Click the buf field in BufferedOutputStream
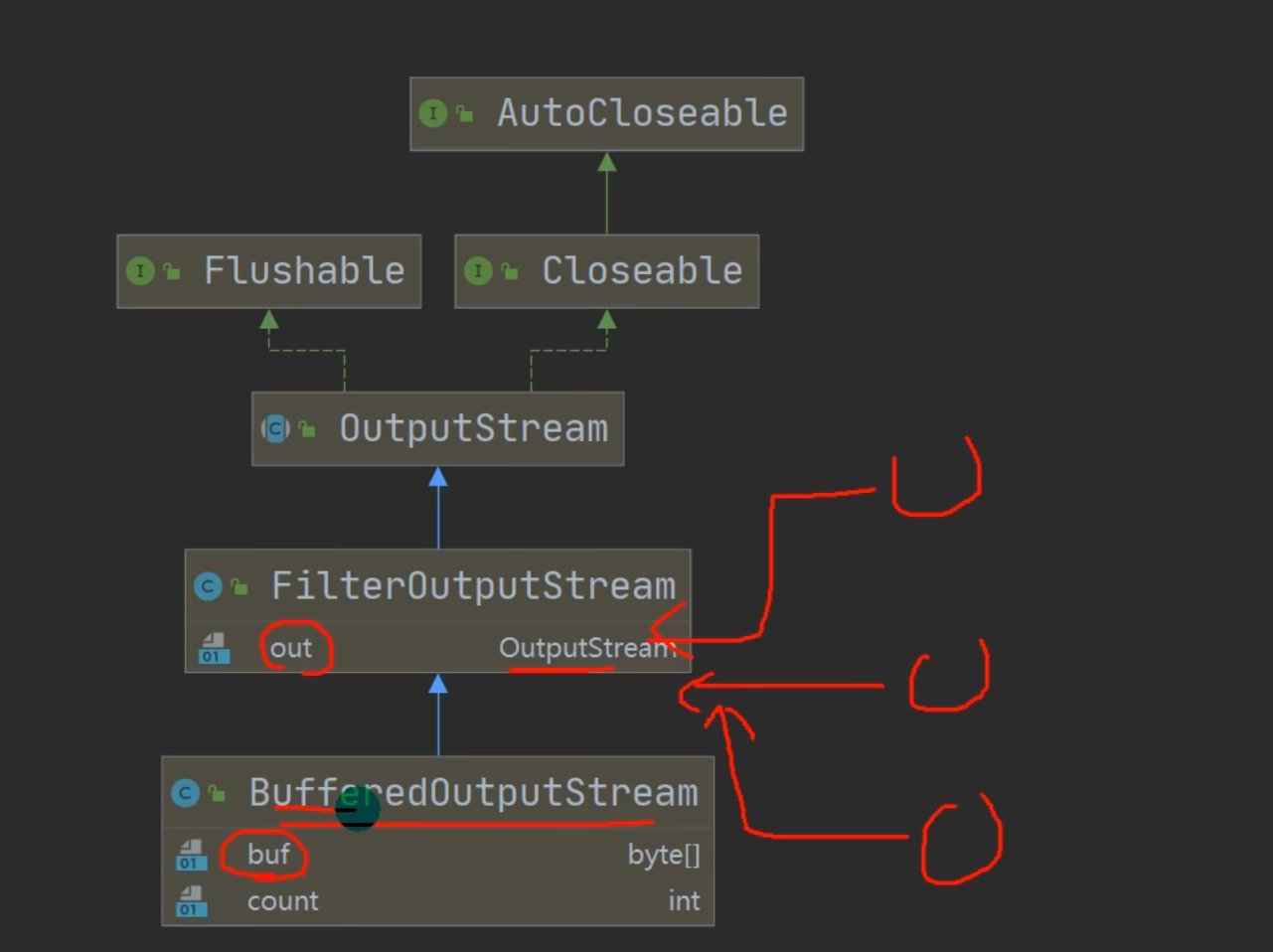 (268, 855)
